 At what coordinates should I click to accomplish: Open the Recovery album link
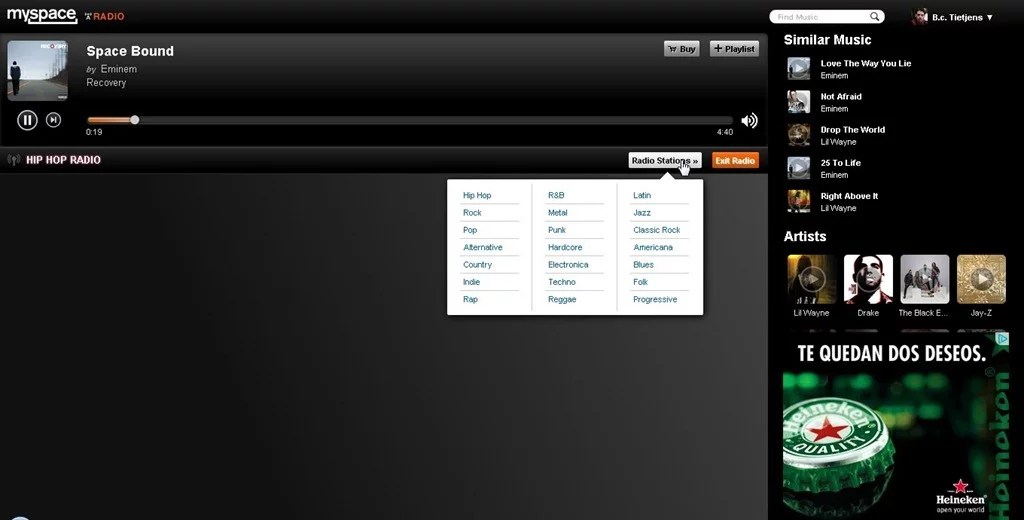[106, 83]
